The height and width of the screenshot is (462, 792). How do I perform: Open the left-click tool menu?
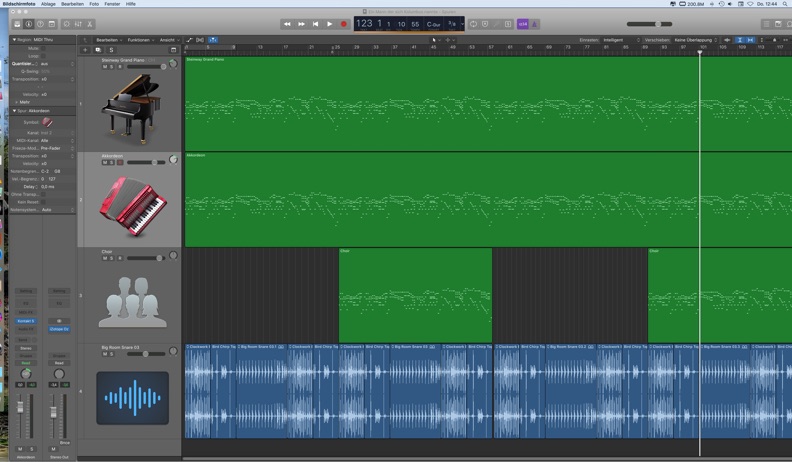pyautogui.click(x=435, y=40)
